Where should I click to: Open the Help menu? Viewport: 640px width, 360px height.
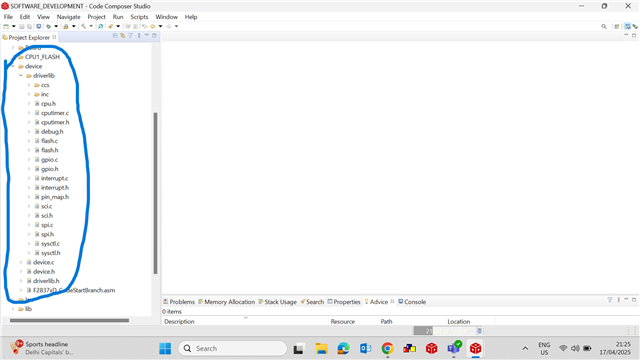[191, 17]
